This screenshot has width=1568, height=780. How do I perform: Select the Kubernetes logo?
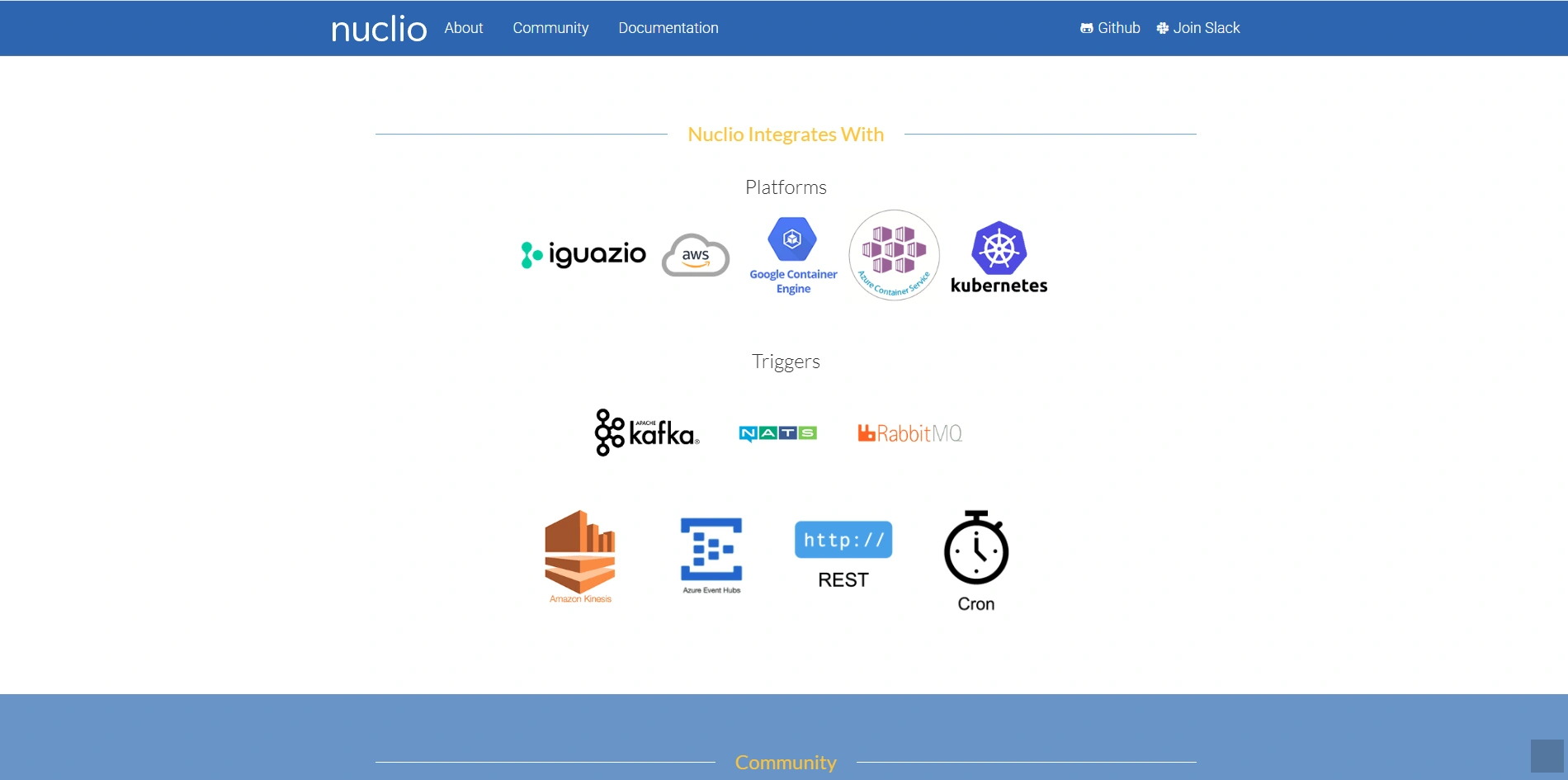coord(999,258)
